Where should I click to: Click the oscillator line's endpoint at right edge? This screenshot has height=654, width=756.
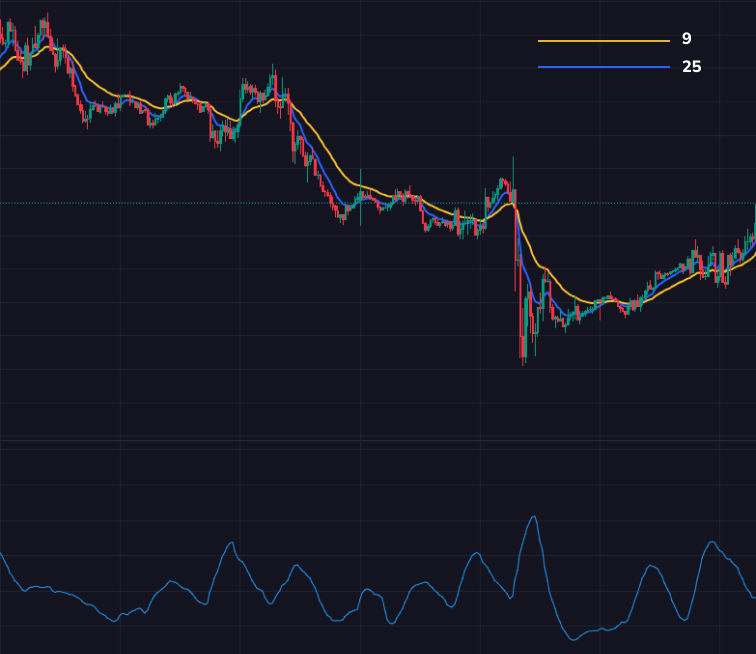click(x=754, y=597)
